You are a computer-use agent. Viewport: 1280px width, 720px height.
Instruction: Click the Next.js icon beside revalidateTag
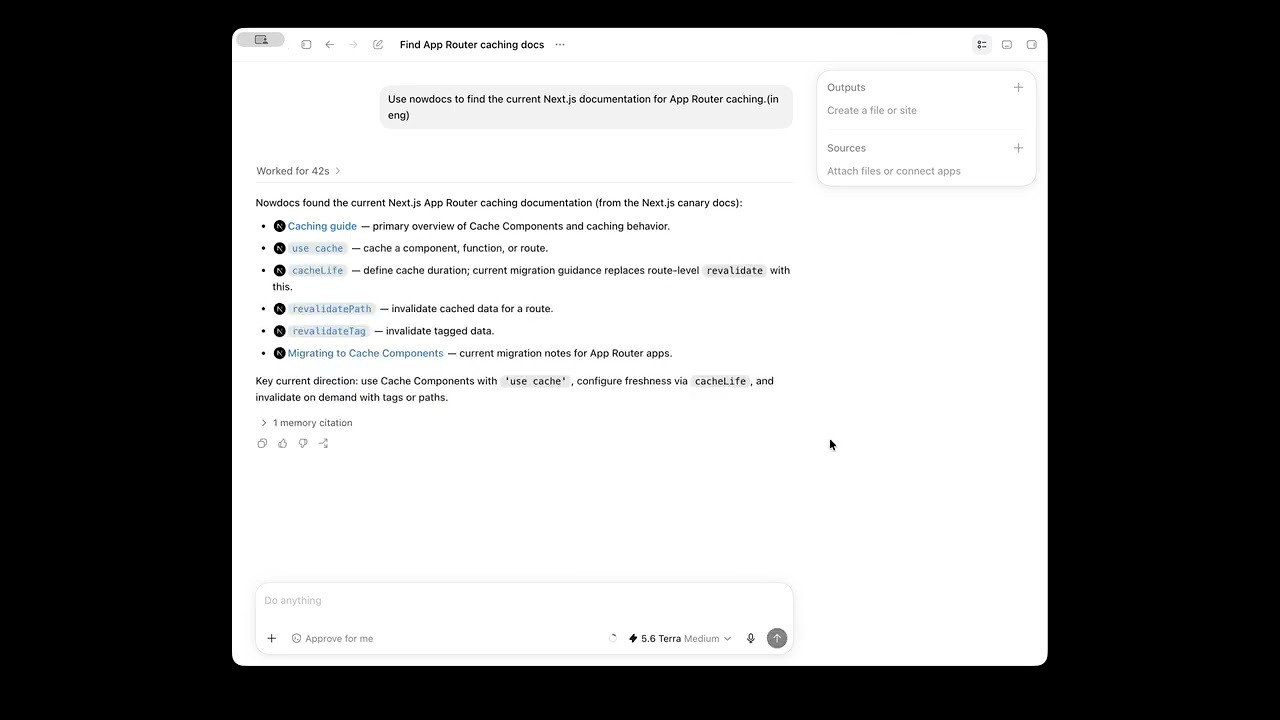pyautogui.click(x=280, y=331)
